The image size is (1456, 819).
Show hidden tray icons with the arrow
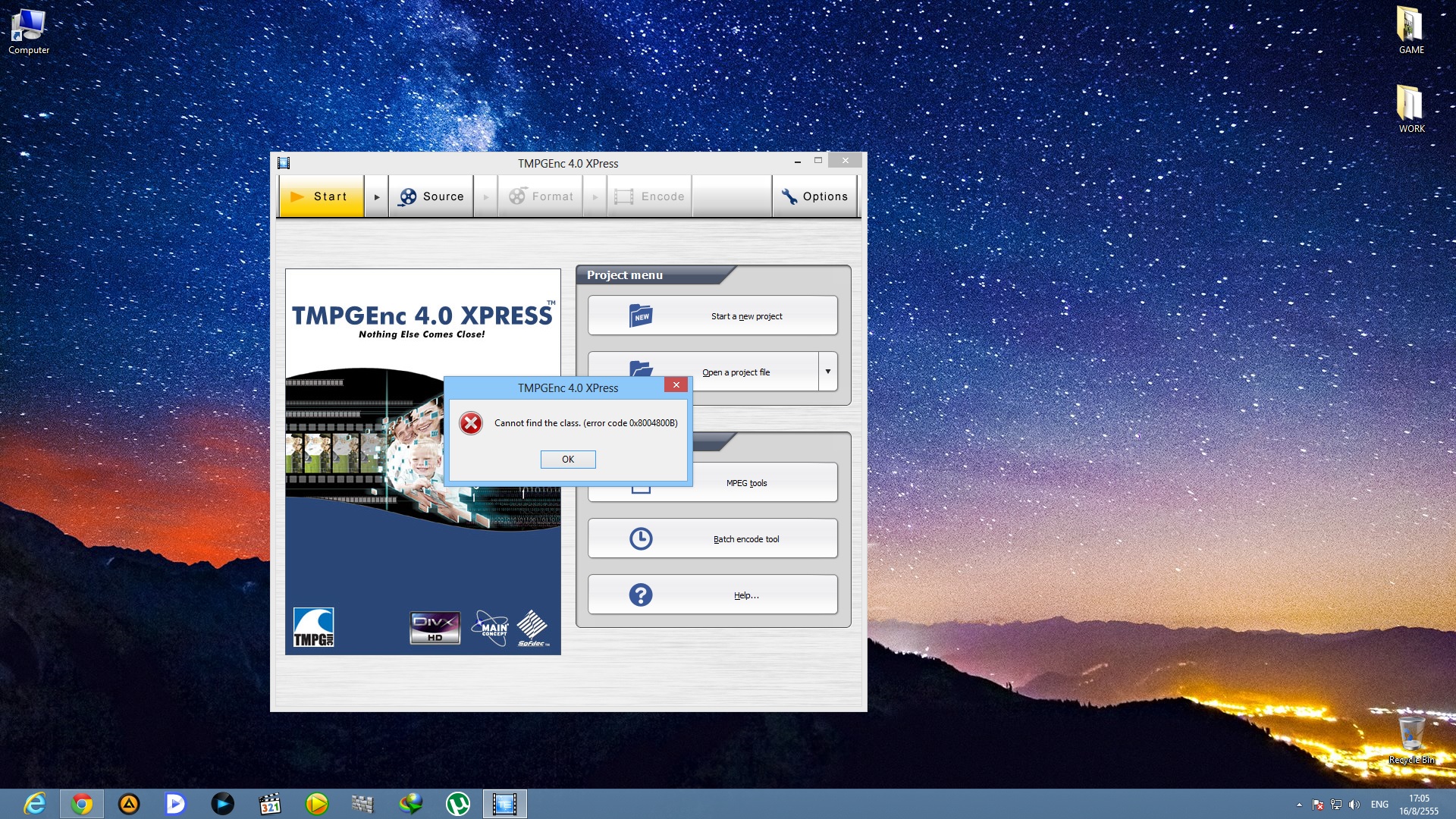pos(1299,805)
